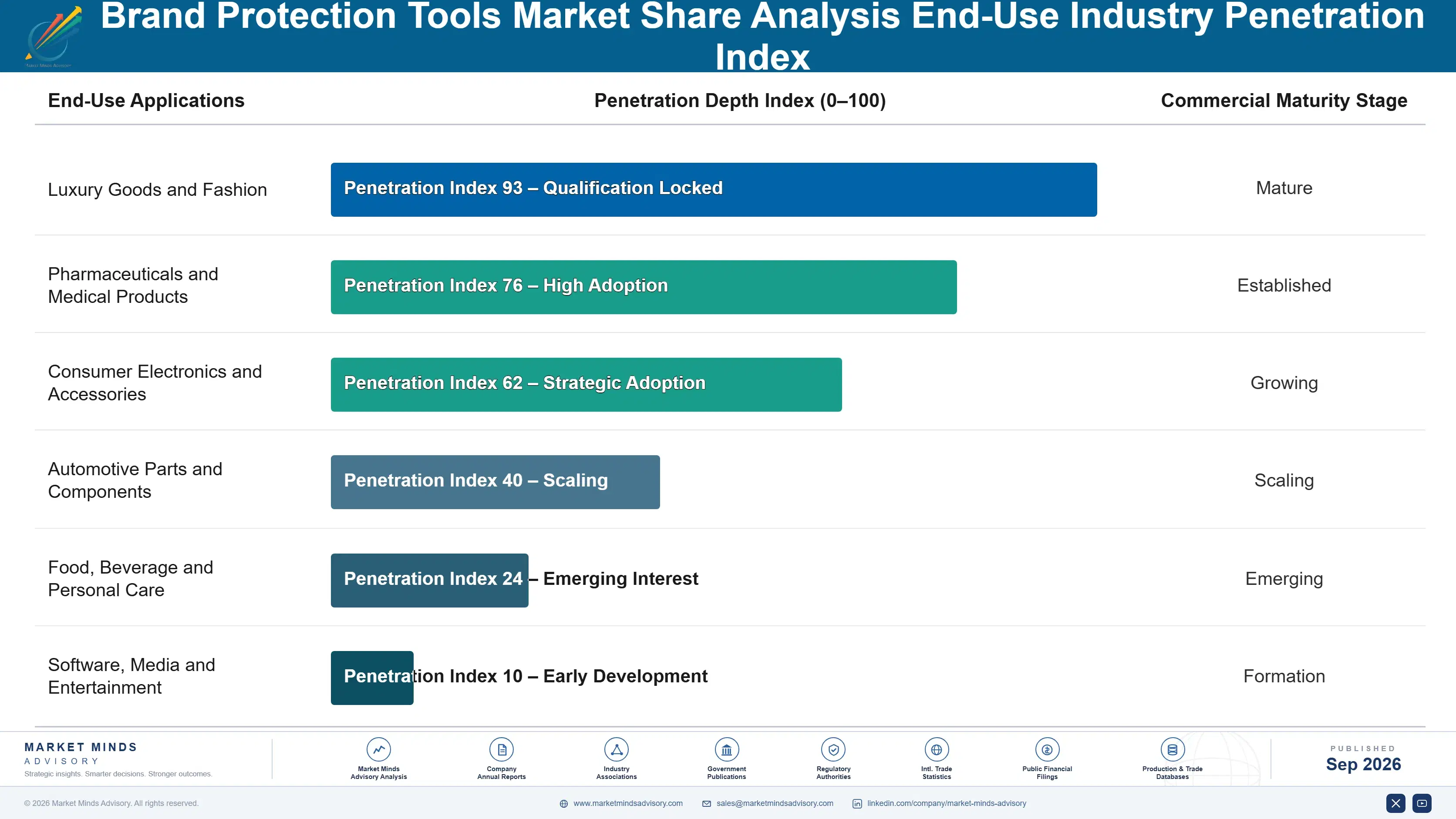
Task: Click the envelope icon beside sales email
Action: tap(707, 804)
